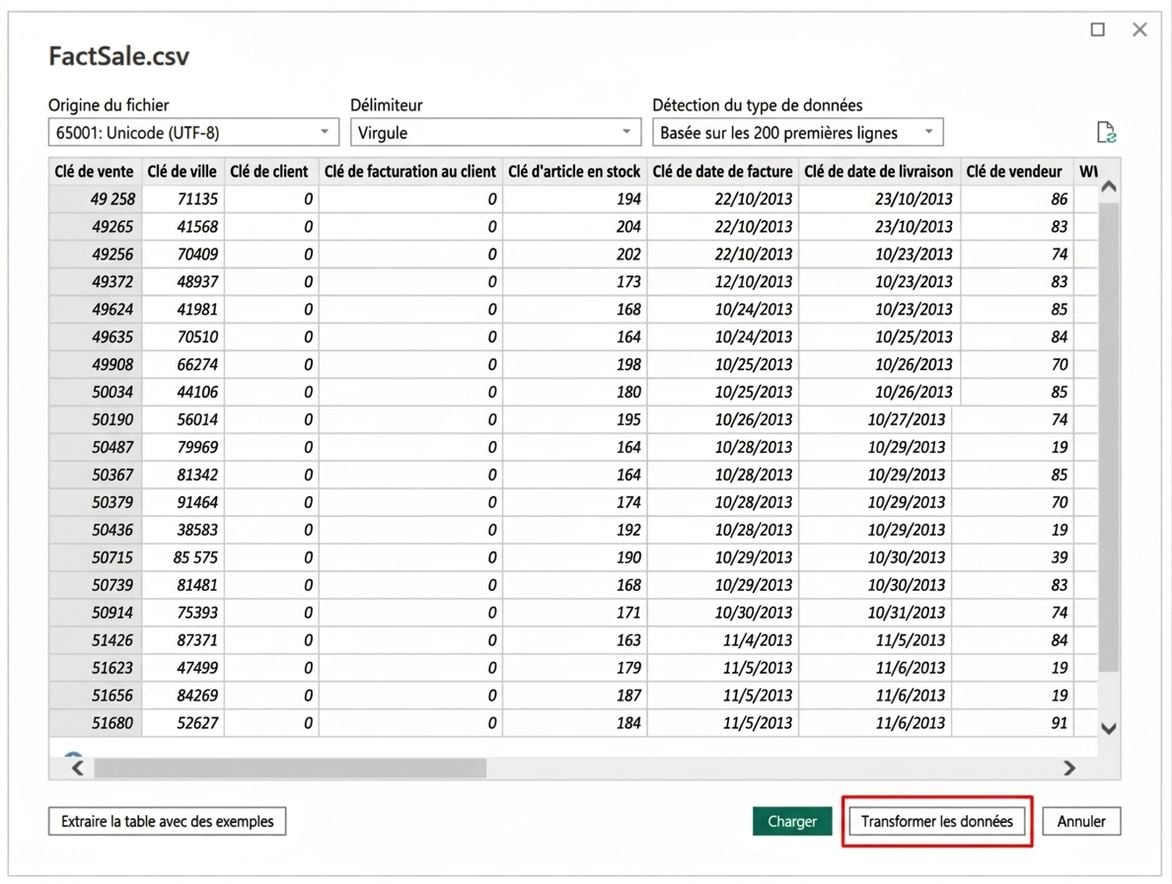The width and height of the screenshot is (1172, 884).
Task: Close the FactSale.csv dialog
Action: (1139, 29)
